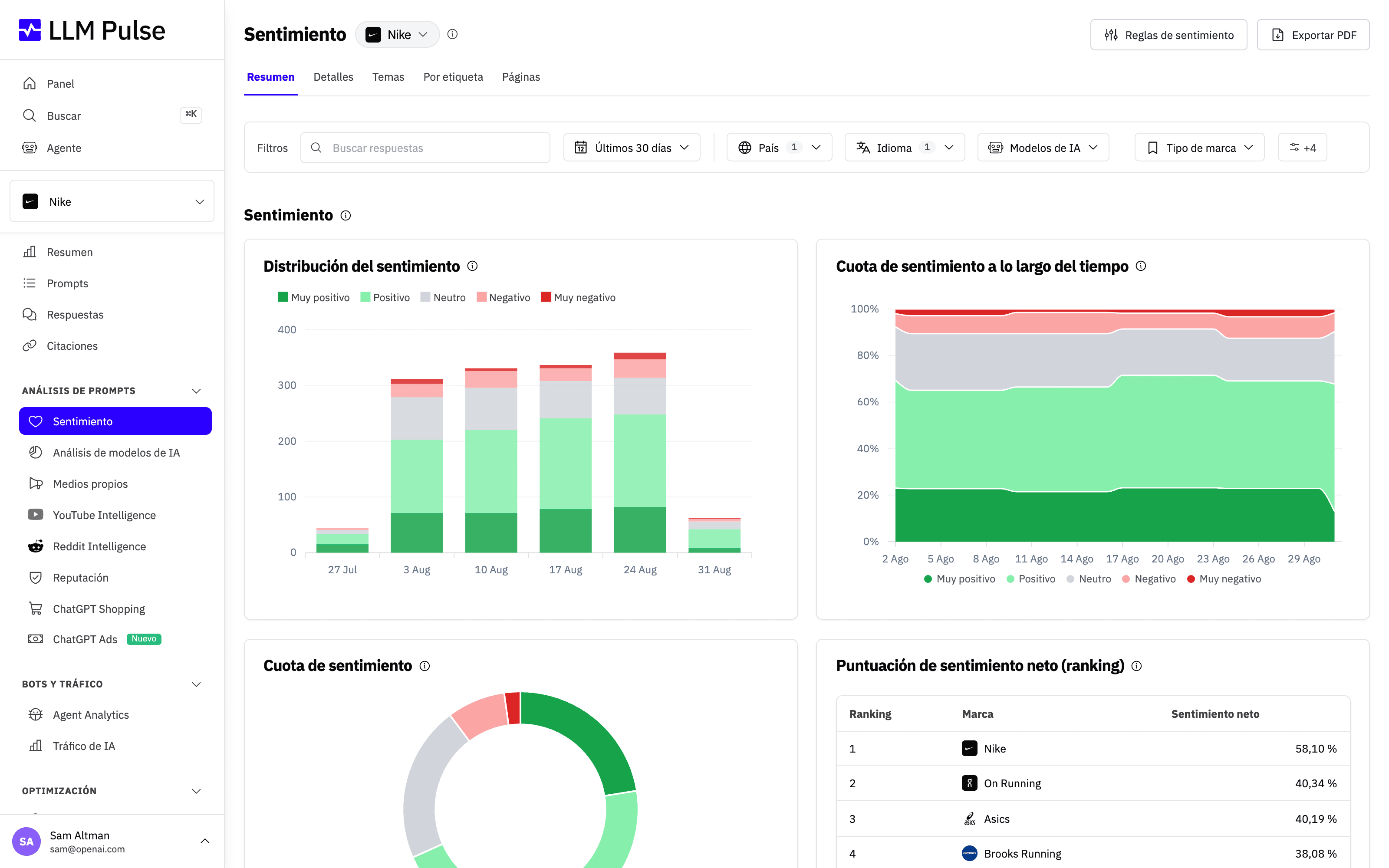
Task: Switch to Resumen tab
Action: point(270,77)
